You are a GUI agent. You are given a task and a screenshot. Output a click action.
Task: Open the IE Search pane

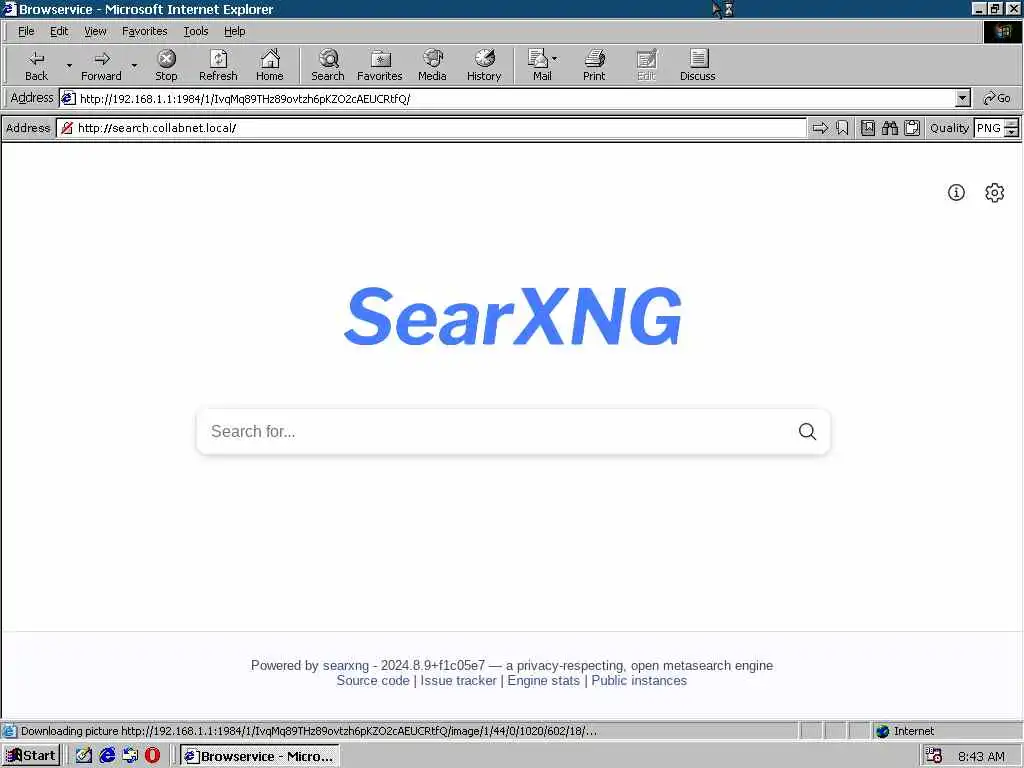[x=328, y=65]
